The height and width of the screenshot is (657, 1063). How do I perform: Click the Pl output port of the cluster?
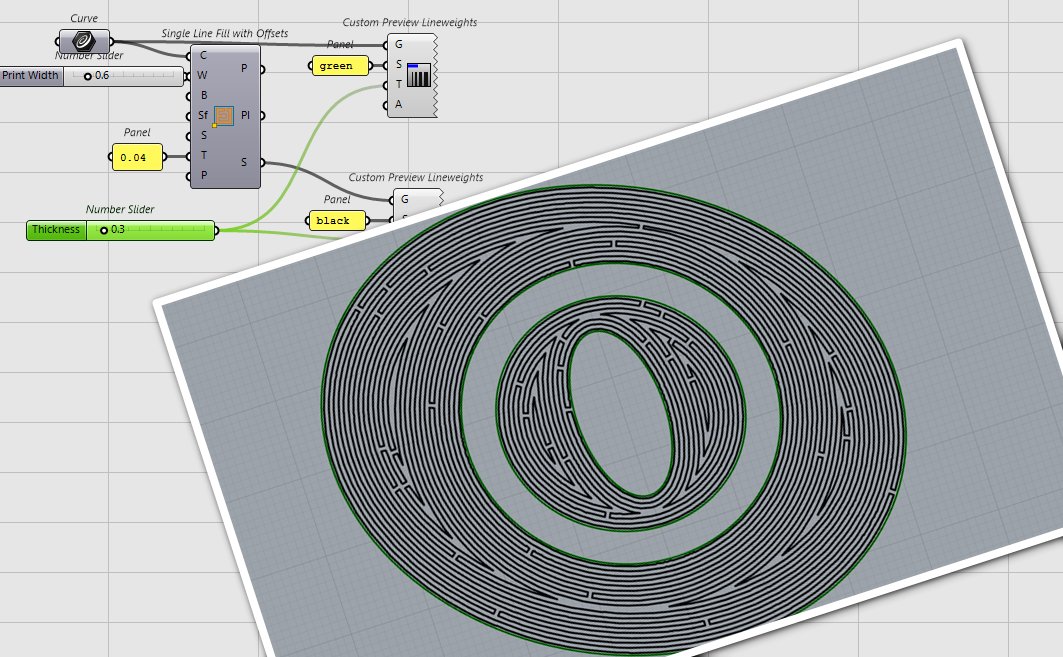(262, 116)
